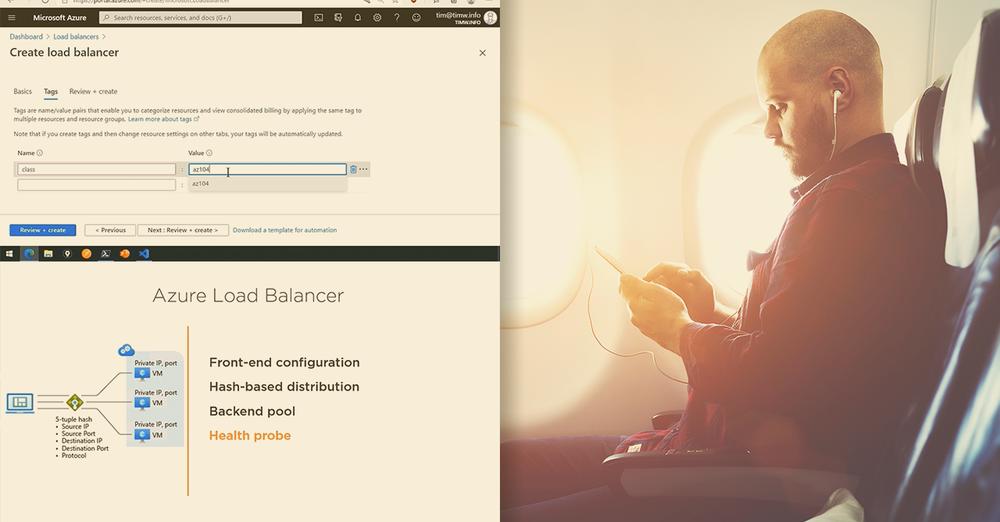Open the map pin app in taskbar
This screenshot has width=1000, height=522.
coord(67,254)
